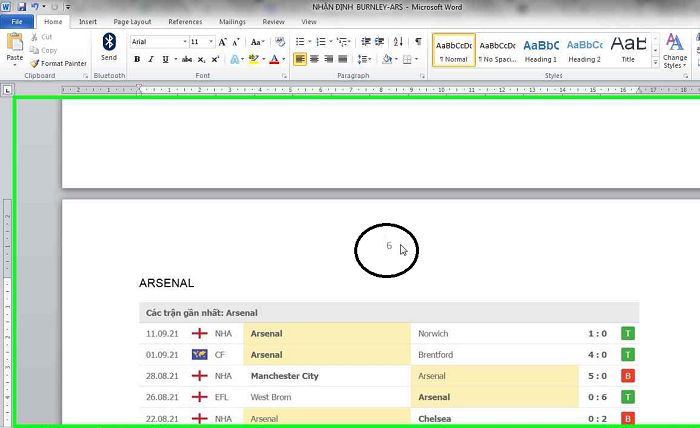Switch to Insert tab
The height and width of the screenshot is (428, 700).
point(88,21)
